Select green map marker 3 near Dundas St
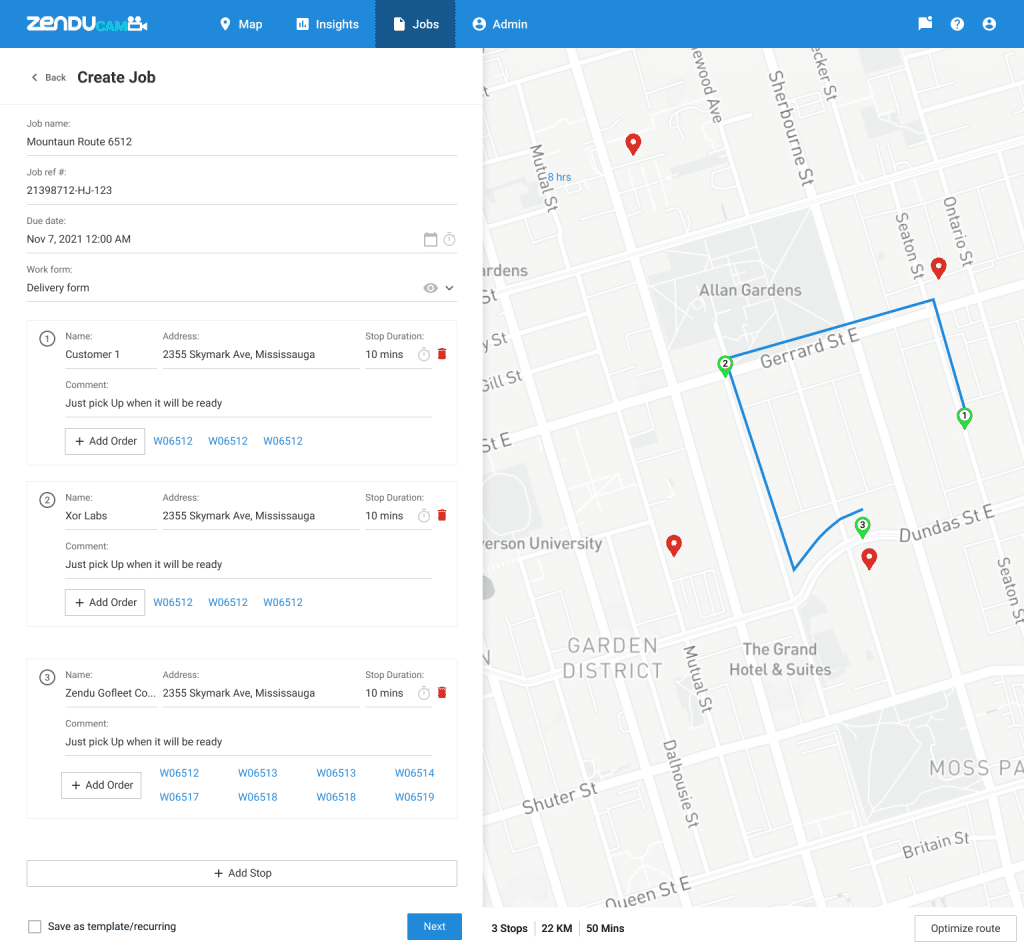This screenshot has height=950, width=1024. 862,527
